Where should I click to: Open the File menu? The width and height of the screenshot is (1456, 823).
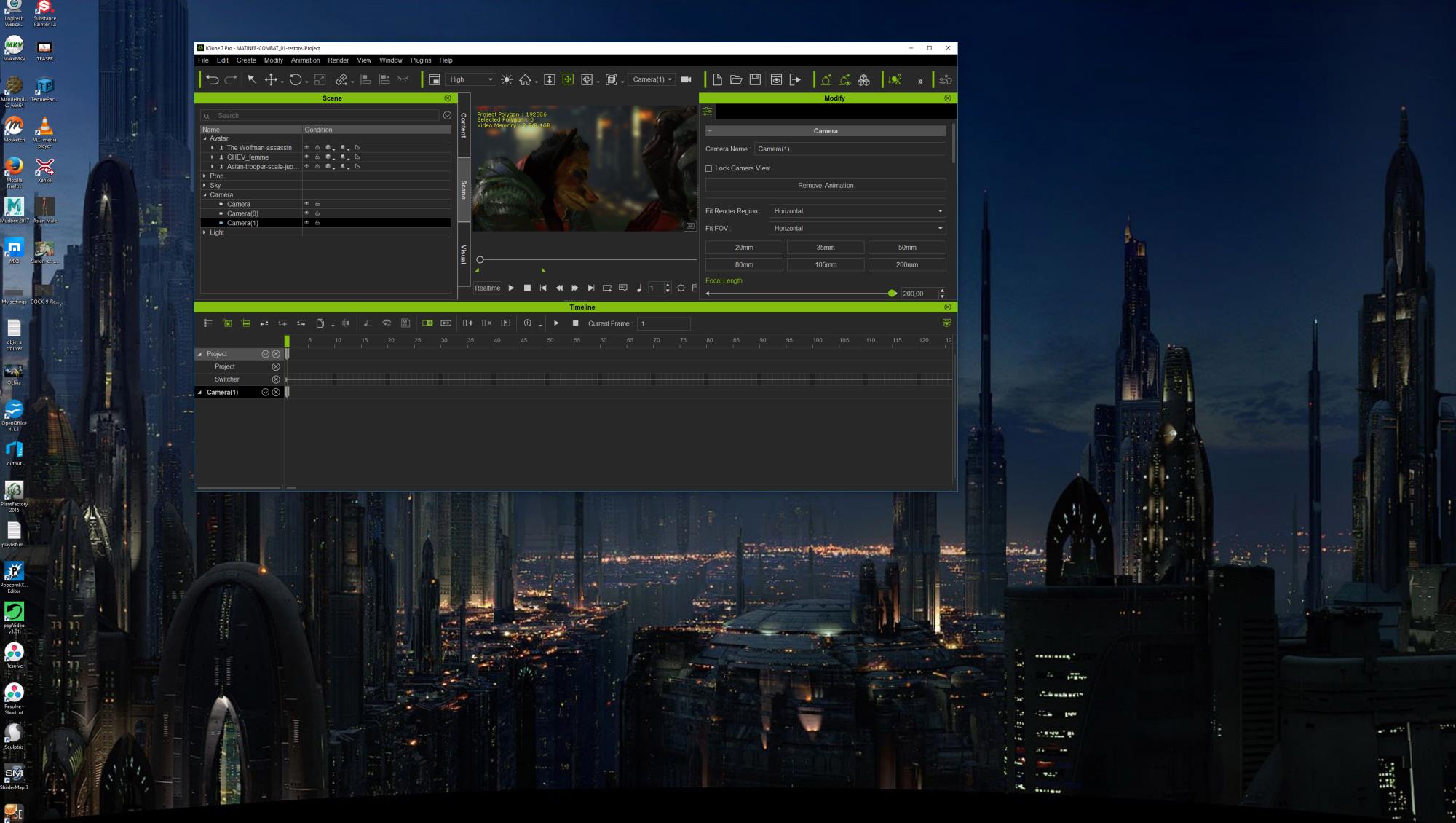[x=203, y=60]
